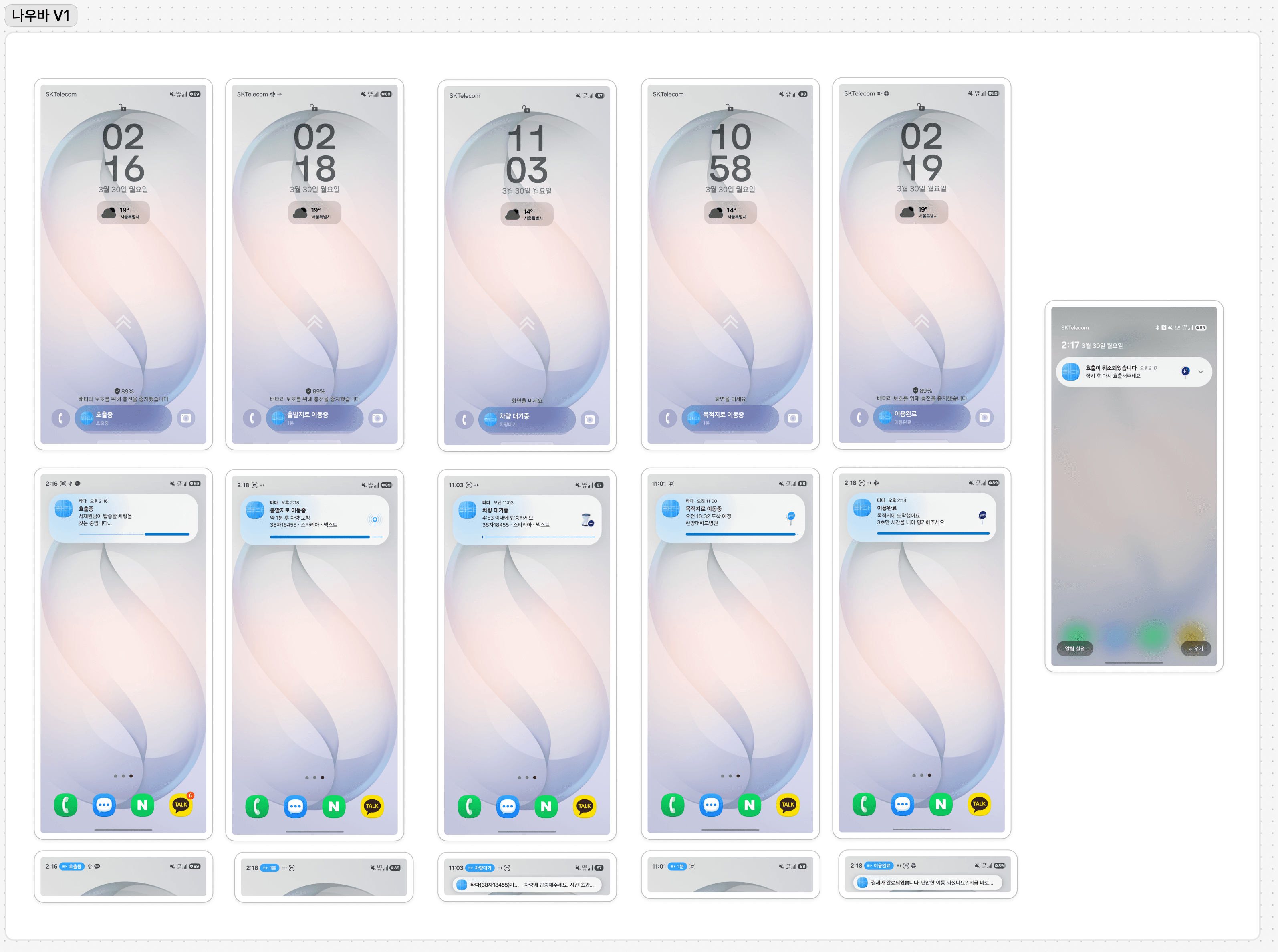Tap the 호출중 status pill beside 2:16

(x=73, y=866)
